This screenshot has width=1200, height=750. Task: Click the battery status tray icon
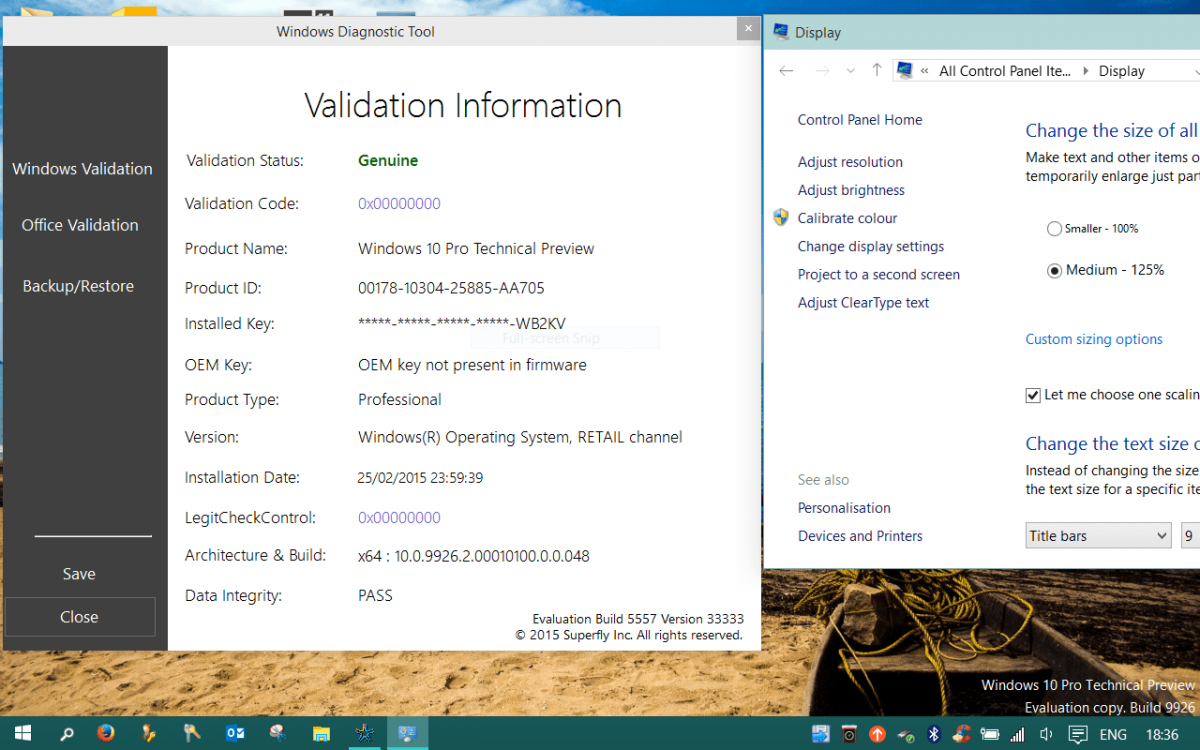(x=990, y=734)
